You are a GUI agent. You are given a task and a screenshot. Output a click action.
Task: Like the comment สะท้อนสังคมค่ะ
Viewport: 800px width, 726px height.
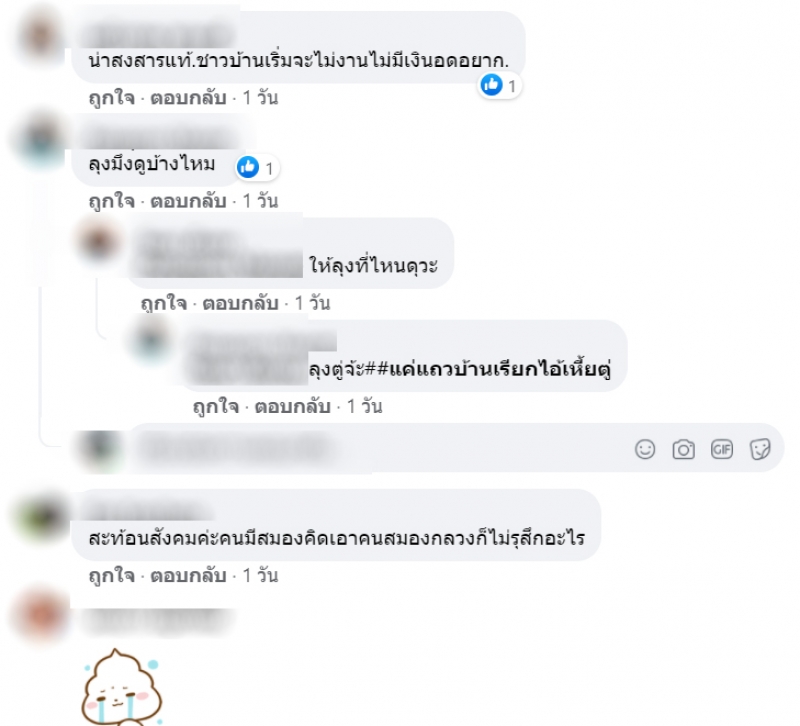click(111, 576)
